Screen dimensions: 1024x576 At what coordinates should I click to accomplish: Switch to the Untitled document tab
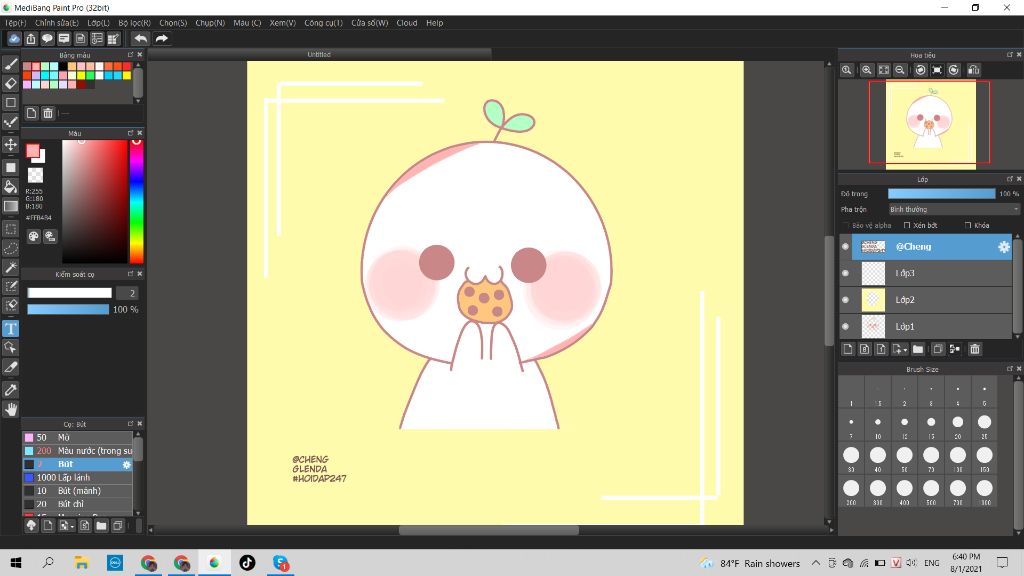319,54
